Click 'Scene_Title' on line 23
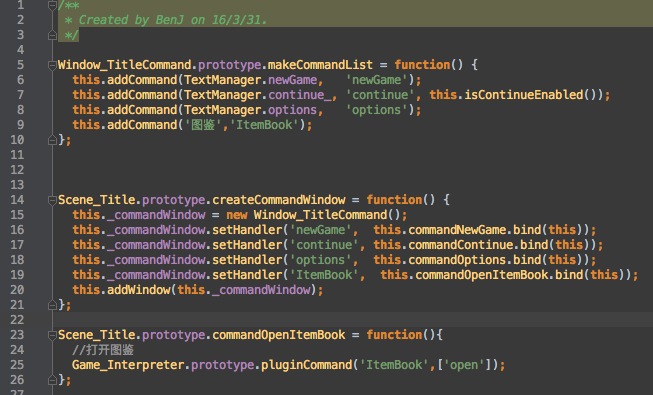 tap(97, 335)
